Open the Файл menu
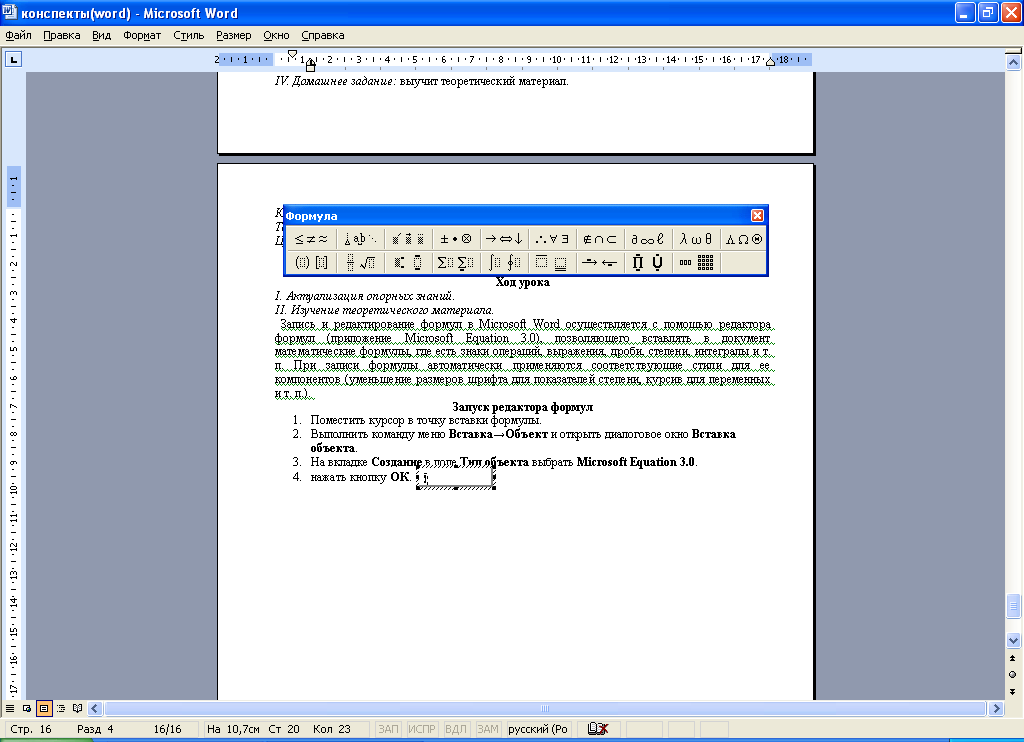This screenshot has height=742, width=1024. (x=18, y=35)
